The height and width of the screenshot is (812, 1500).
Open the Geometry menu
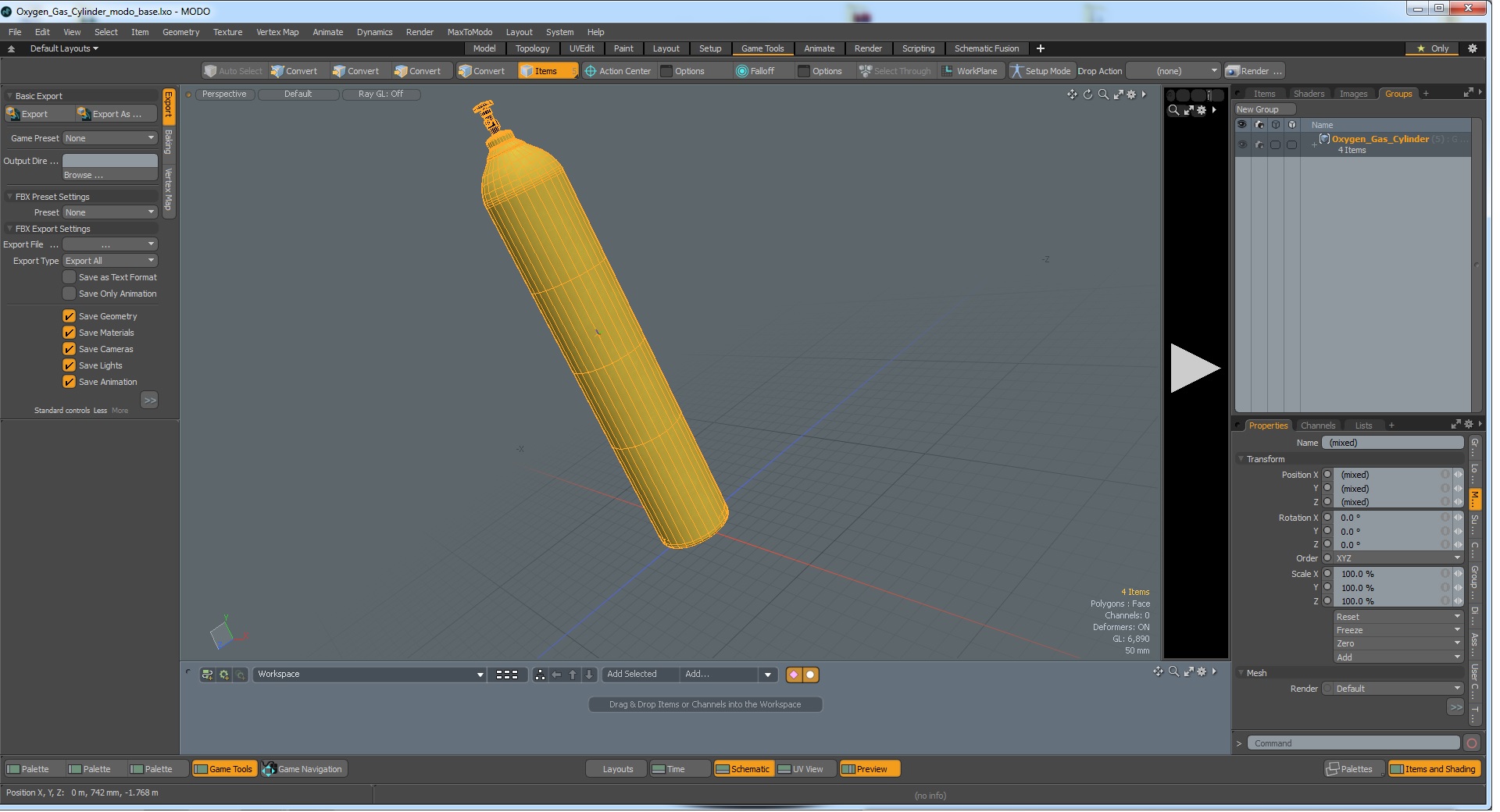coord(180,32)
